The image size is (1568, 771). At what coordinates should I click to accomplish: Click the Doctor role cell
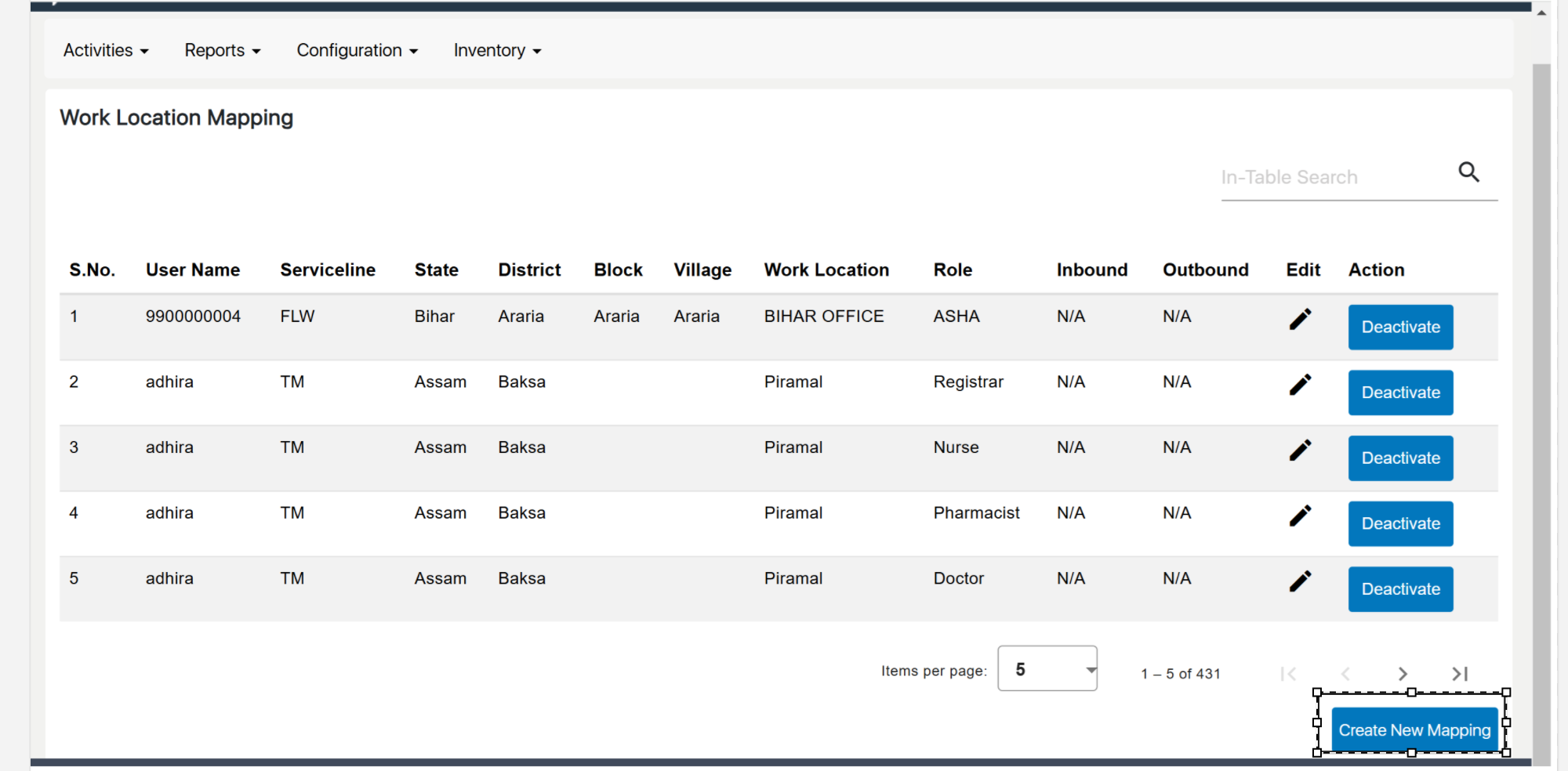(958, 578)
